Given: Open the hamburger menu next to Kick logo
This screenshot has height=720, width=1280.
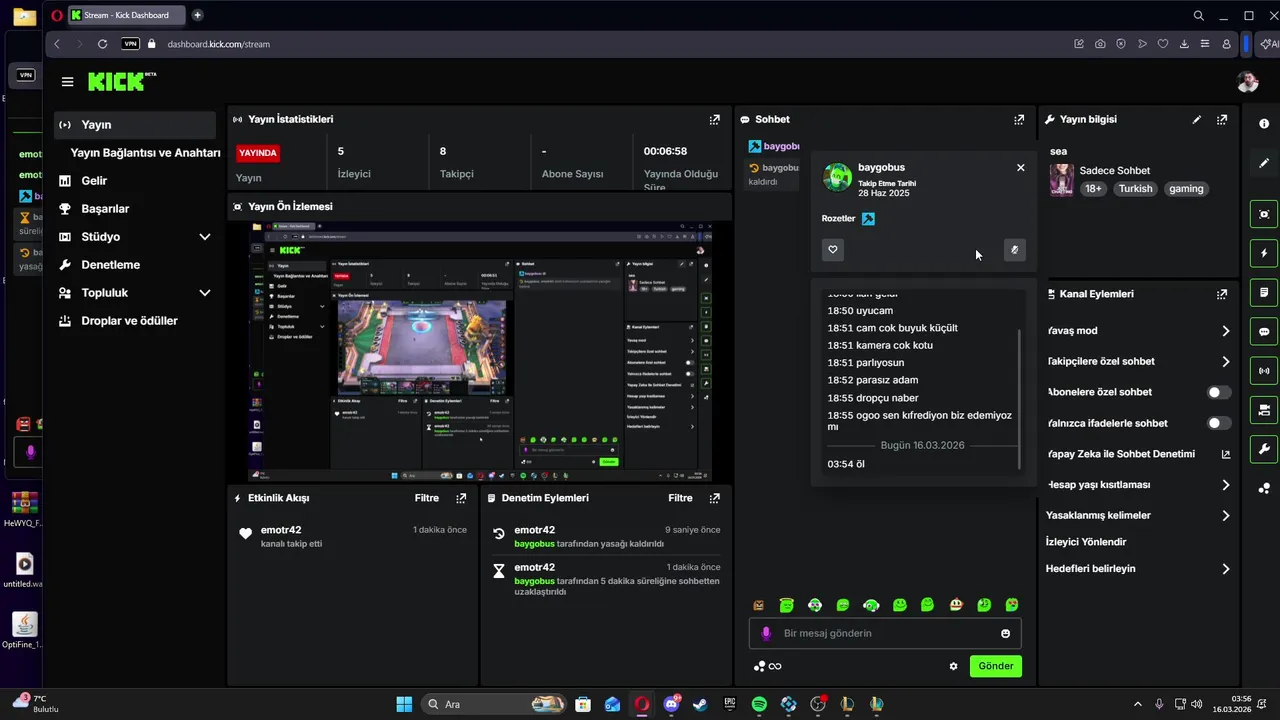Looking at the screenshot, I should 67,82.
